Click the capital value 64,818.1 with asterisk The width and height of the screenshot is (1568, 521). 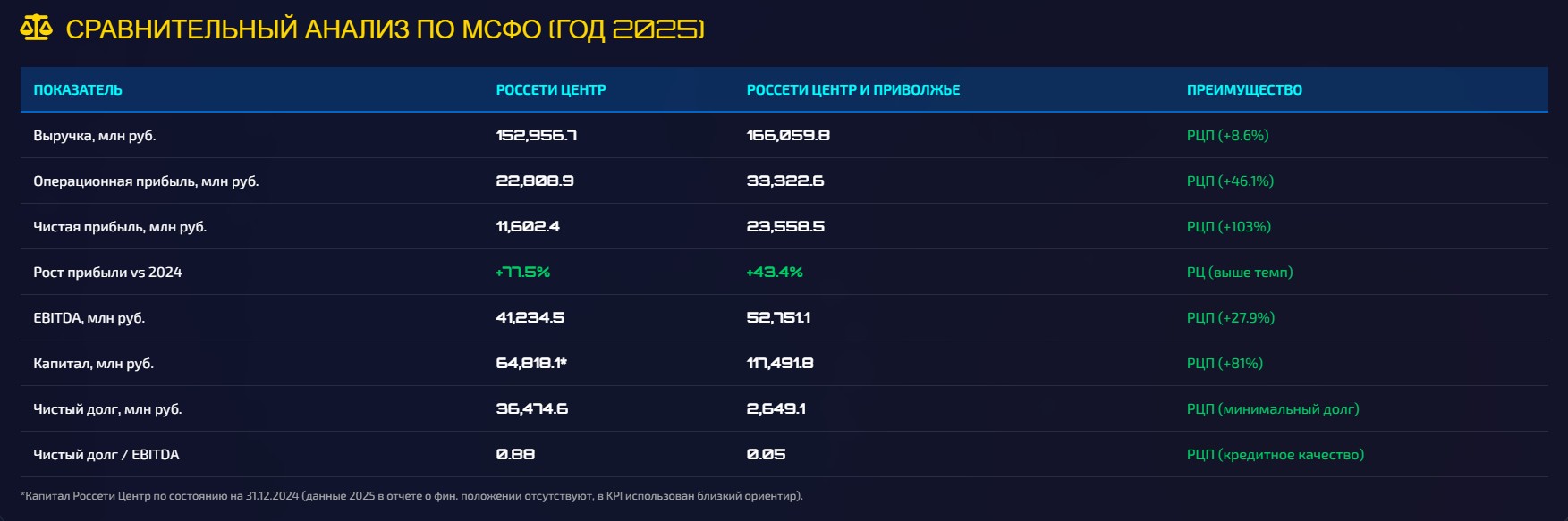tap(531, 364)
